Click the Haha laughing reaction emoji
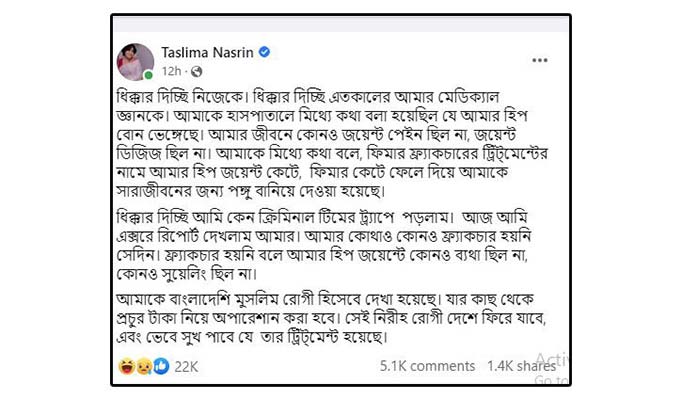This screenshot has width=682, height=400. pyautogui.click(x=126, y=367)
